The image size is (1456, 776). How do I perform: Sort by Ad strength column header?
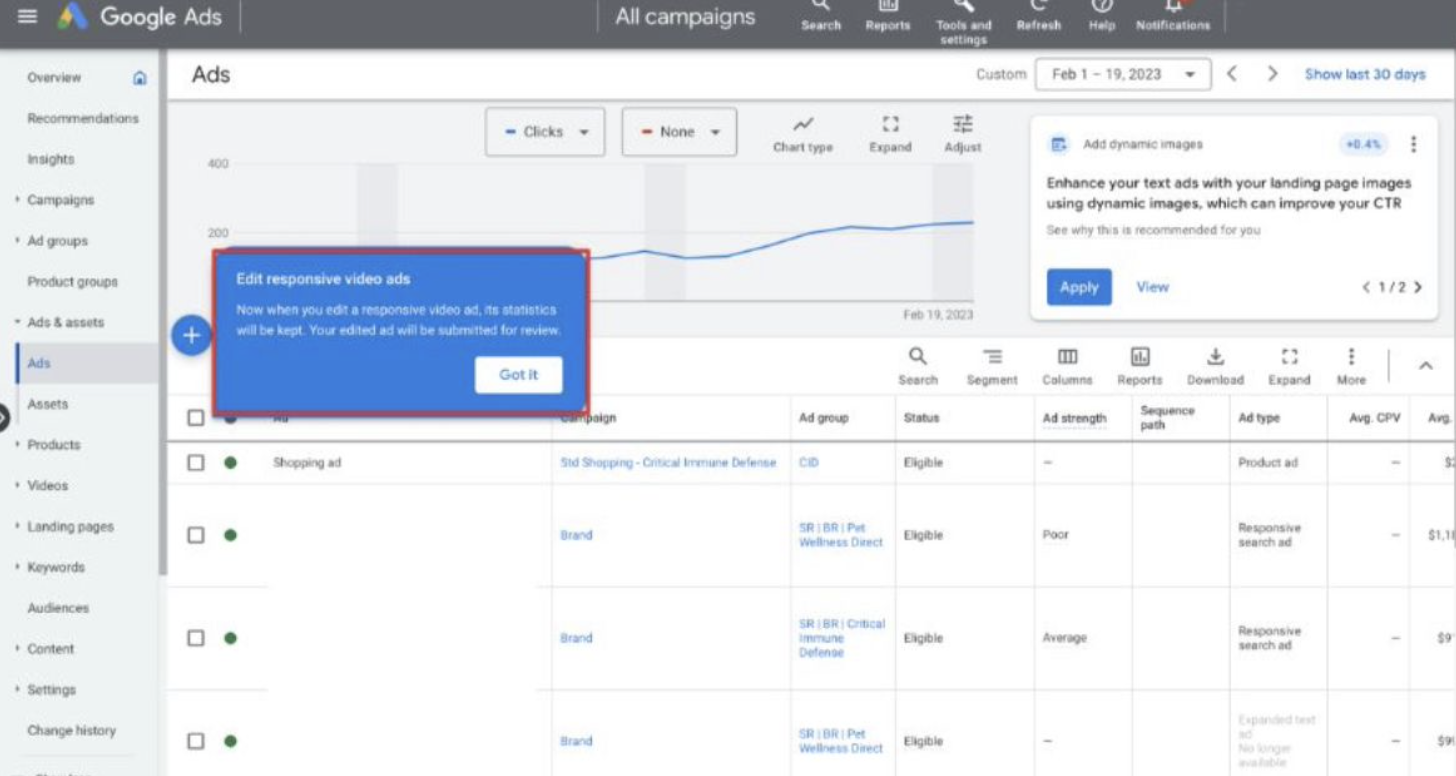(x=1075, y=418)
